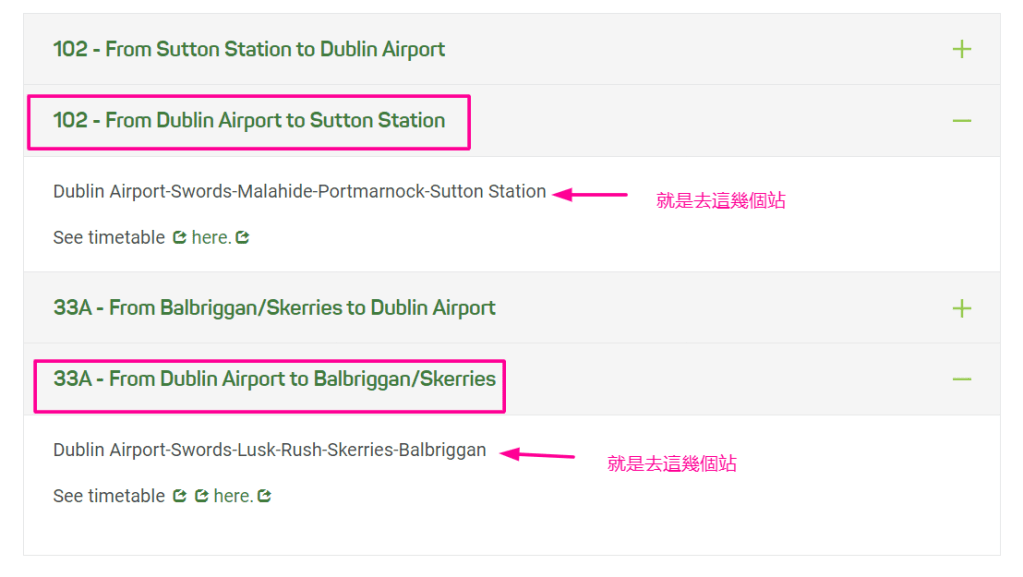The image size is (1023, 577).
Task: Click the route text 'Dublin Airport-Swords-Malahide-Portmarnock-Sutton Station'
Action: point(299,191)
